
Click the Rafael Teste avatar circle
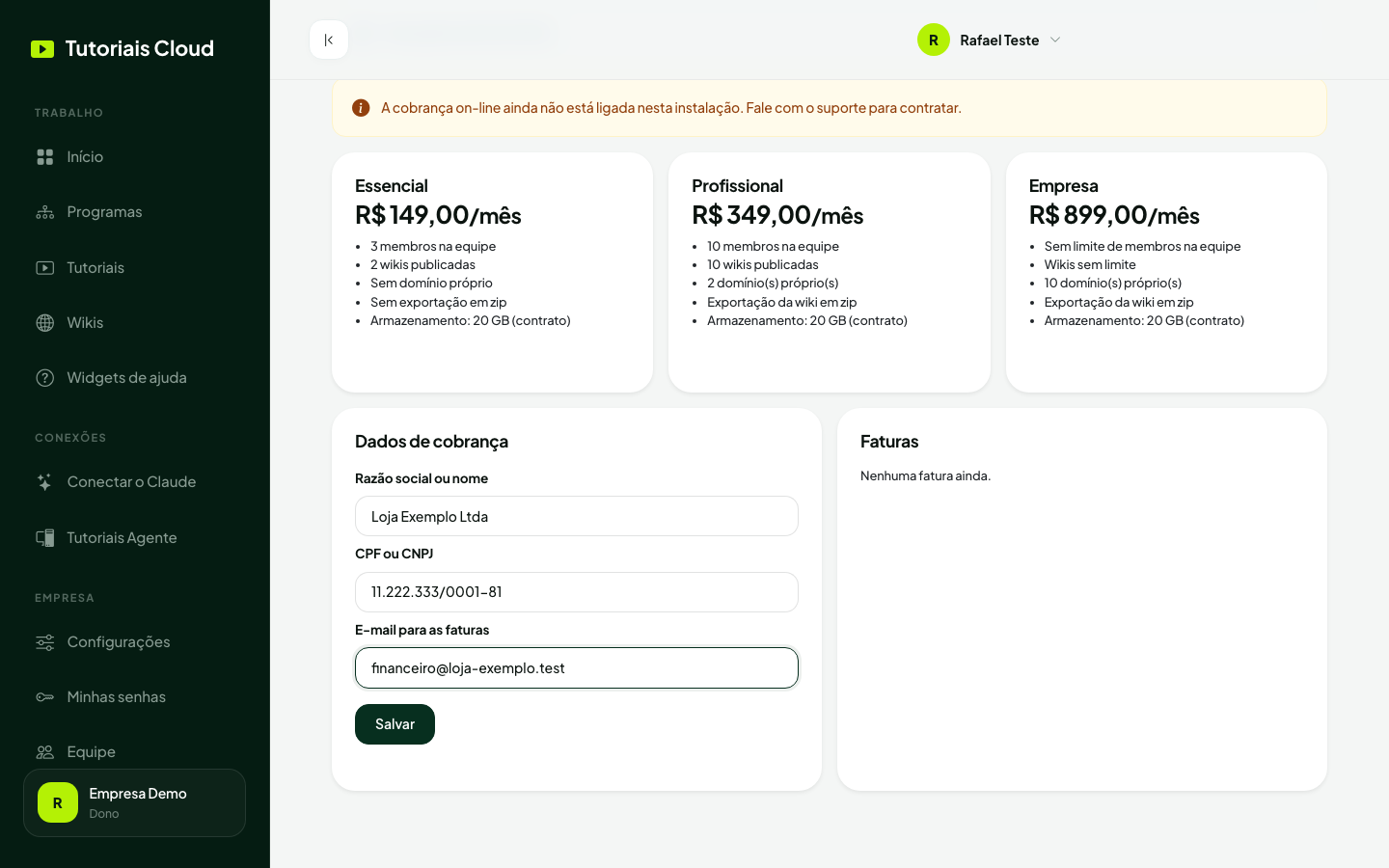tap(934, 40)
